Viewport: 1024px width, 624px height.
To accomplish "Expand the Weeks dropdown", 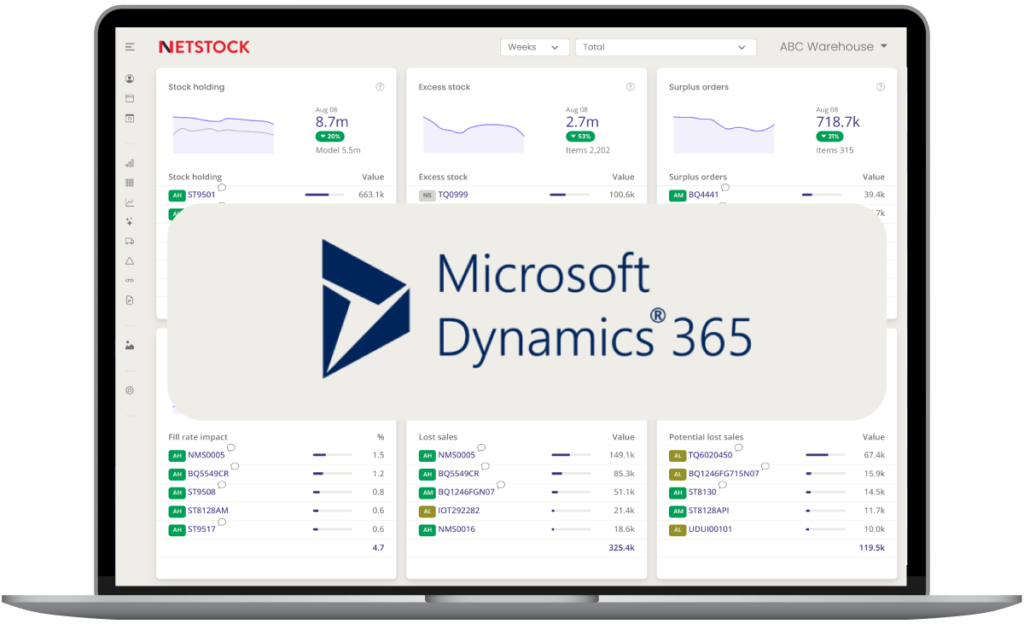I will 534,46.
